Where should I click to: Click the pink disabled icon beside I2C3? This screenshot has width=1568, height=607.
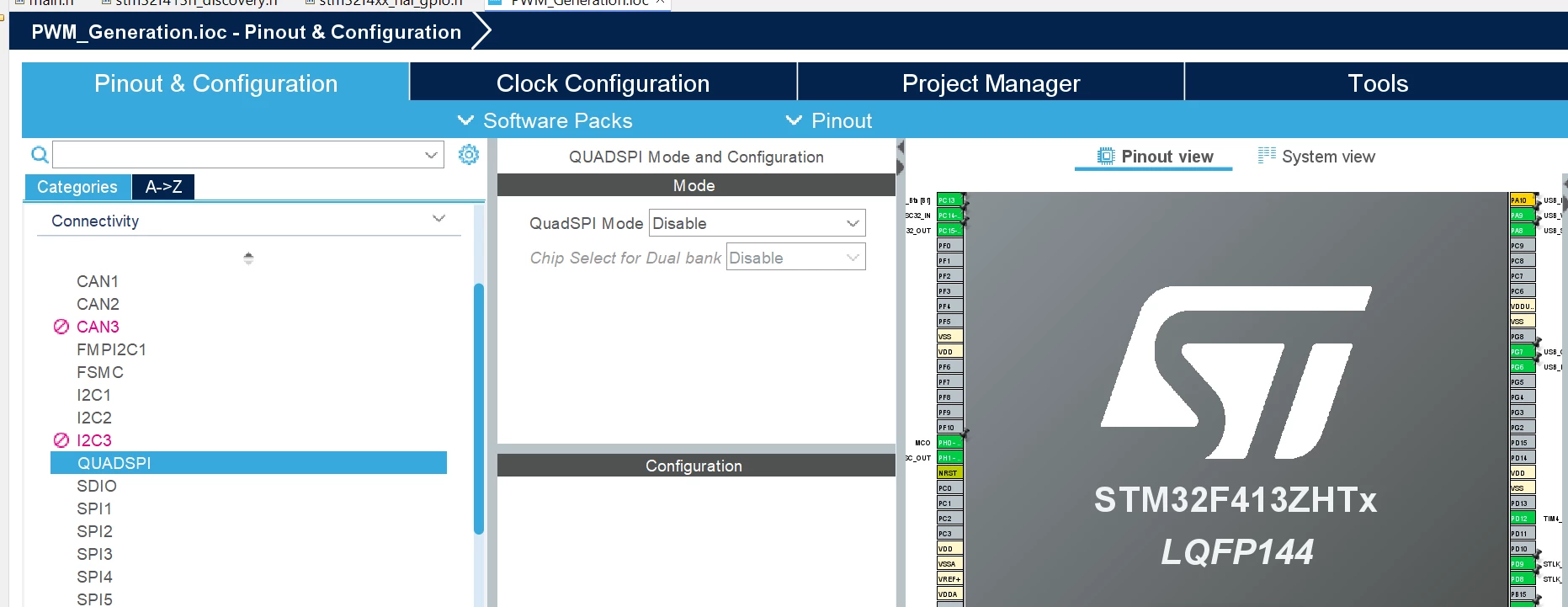click(61, 440)
